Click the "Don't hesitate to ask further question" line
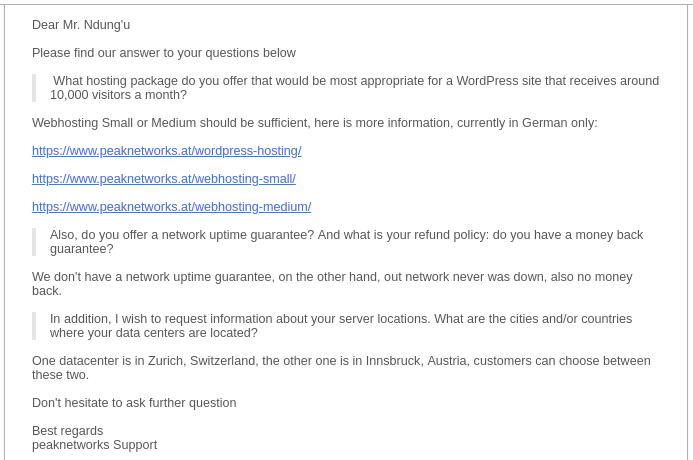Image resolution: width=693 pixels, height=460 pixels. click(x=134, y=403)
